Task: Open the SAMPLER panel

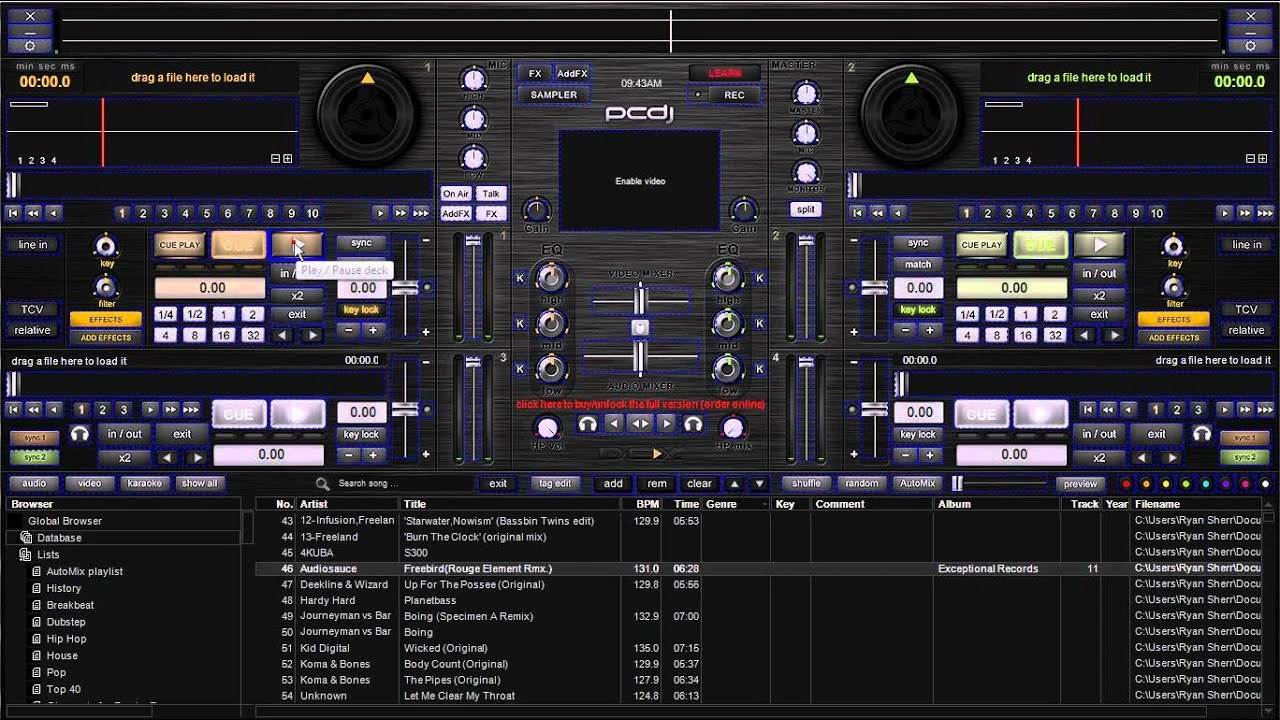Action: pyautogui.click(x=554, y=95)
